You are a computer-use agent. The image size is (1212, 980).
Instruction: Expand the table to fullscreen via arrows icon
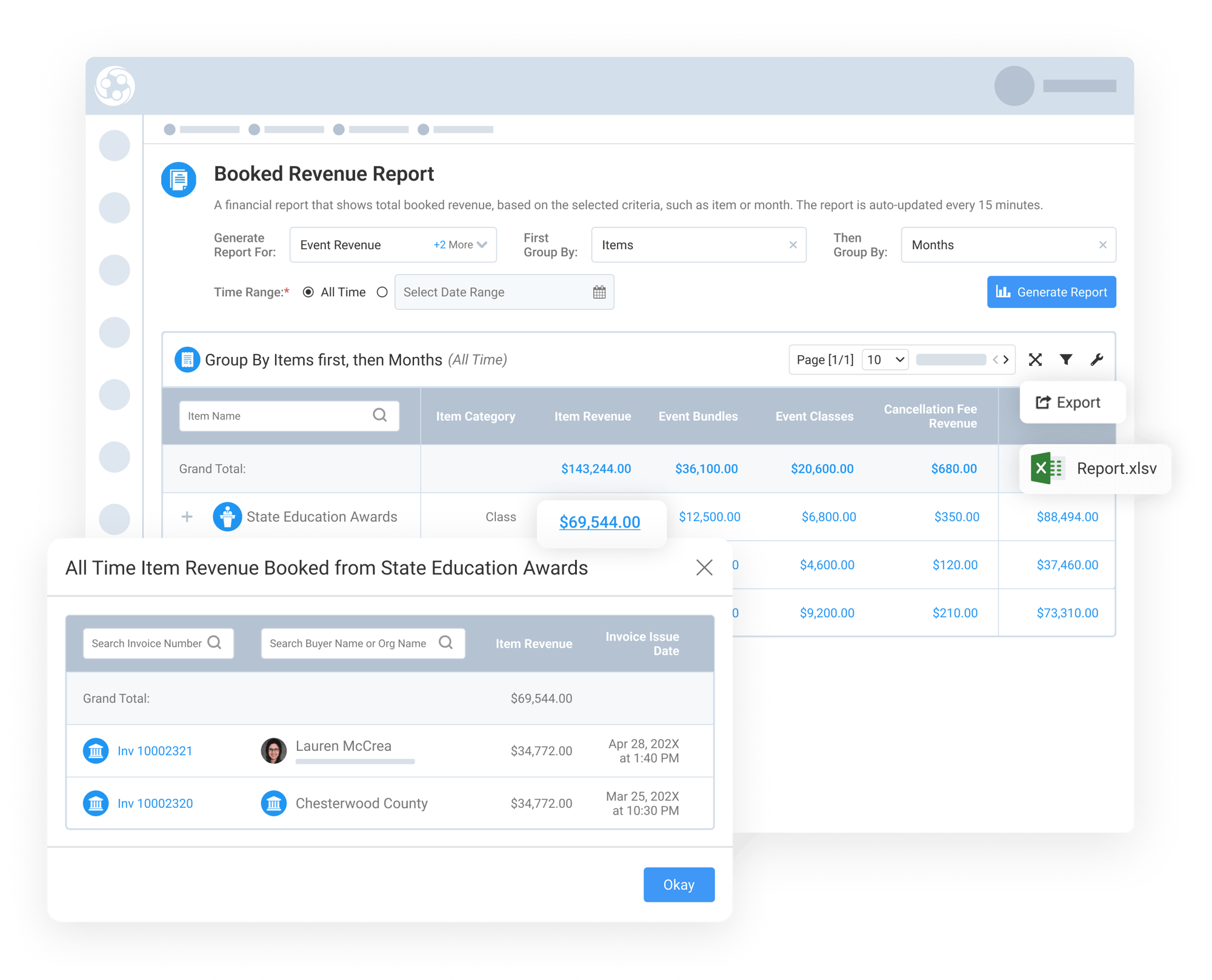1035,359
